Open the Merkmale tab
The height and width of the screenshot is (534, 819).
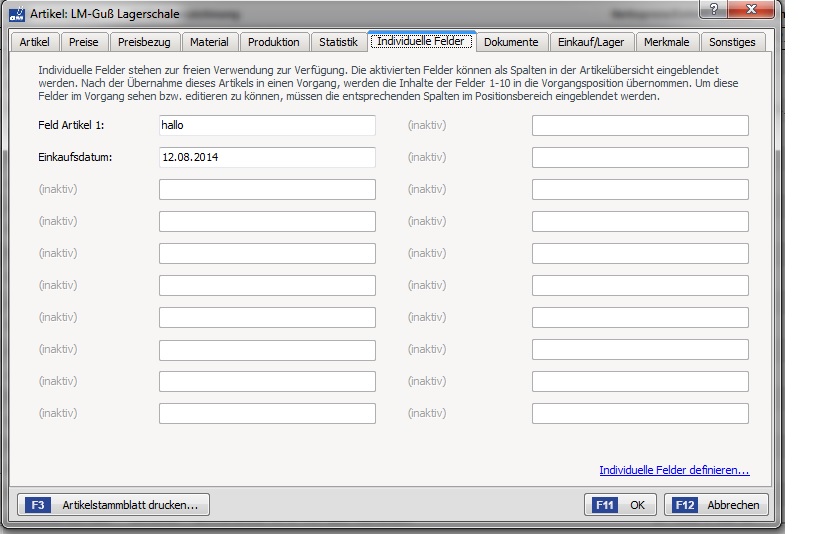(x=666, y=42)
